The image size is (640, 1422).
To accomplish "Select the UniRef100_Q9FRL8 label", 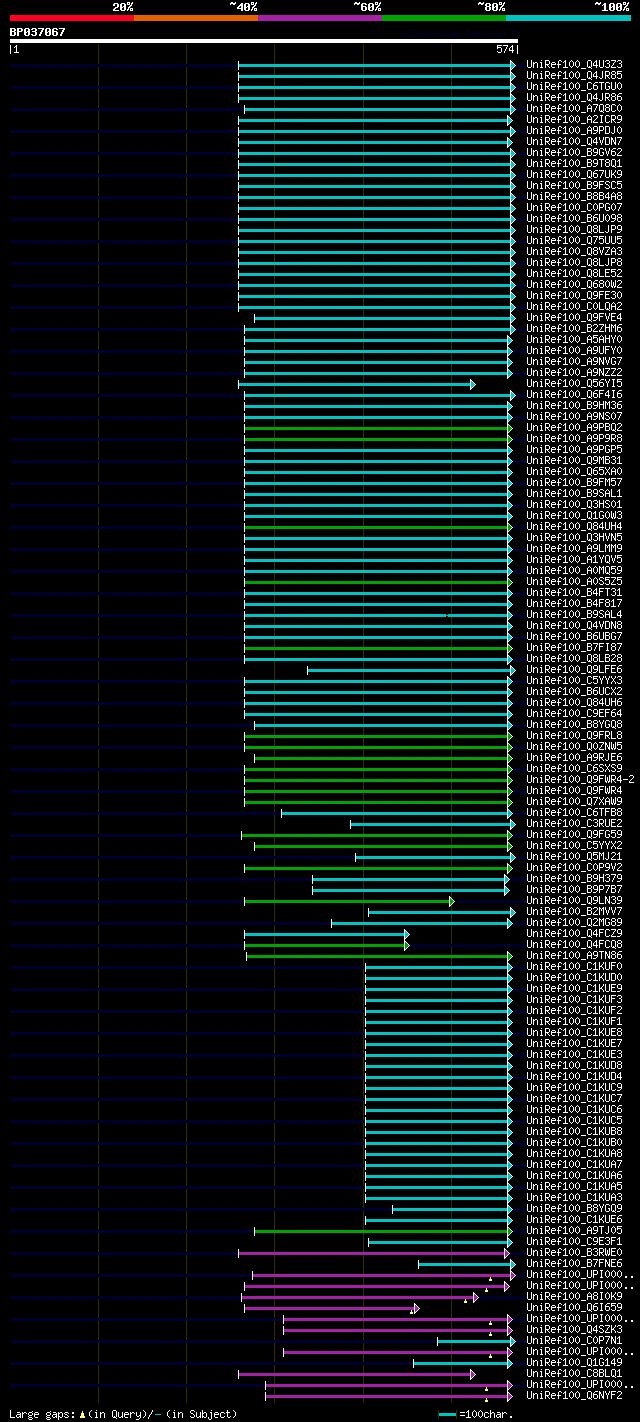I will point(574,735).
